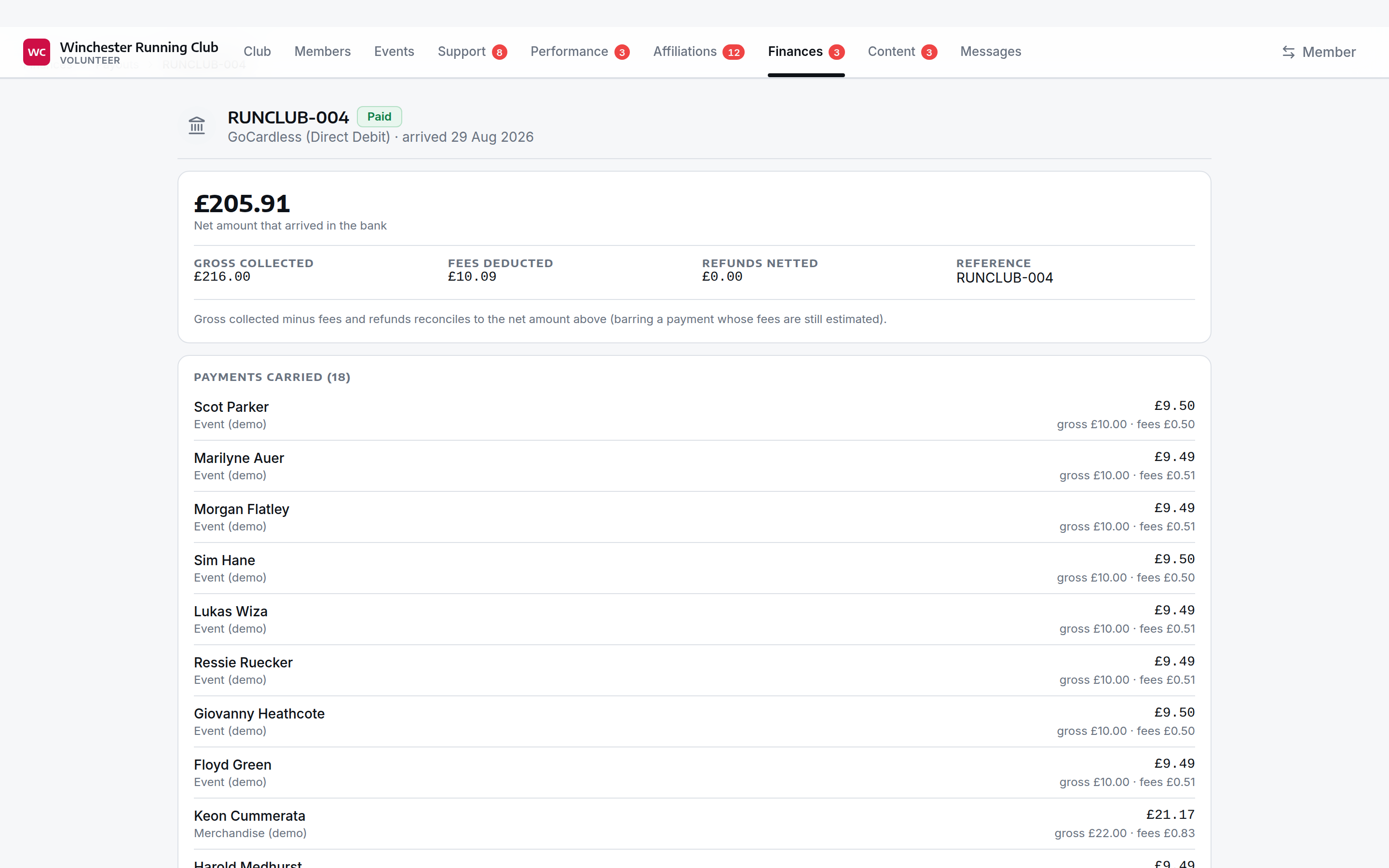The width and height of the screenshot is (1389, 868).
Task: Click the Performance badge showing 3
Action: pos(622,52)
